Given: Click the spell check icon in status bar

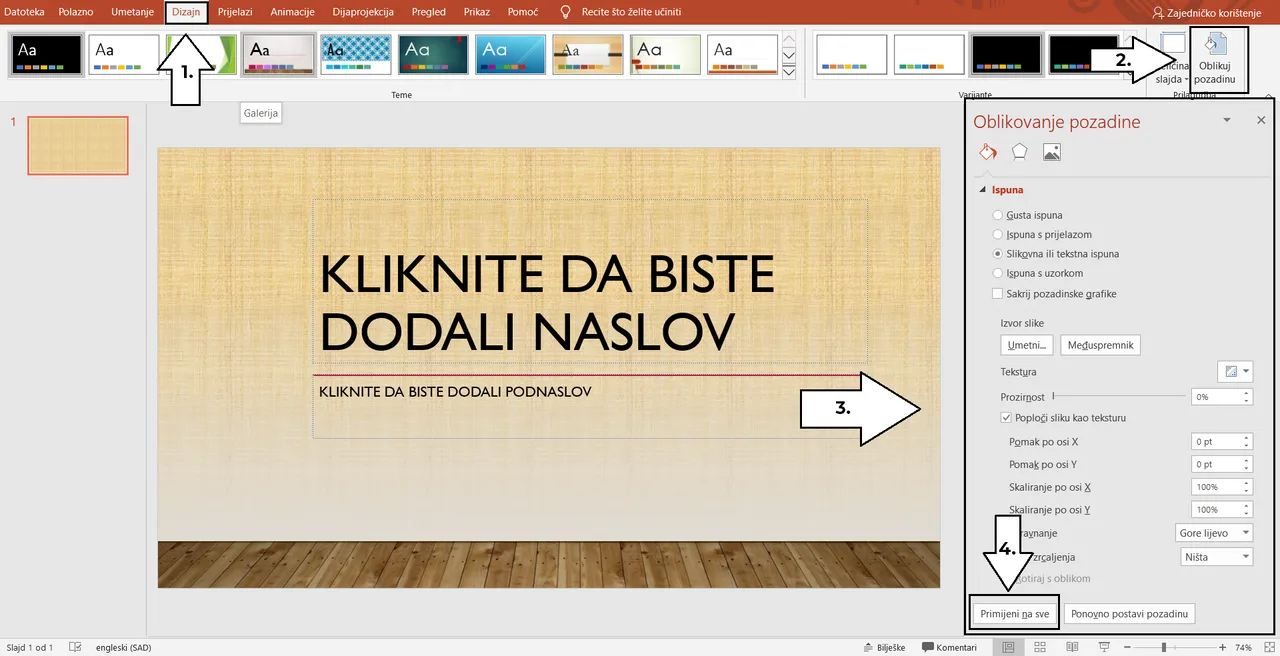Looking at the screenshot, I should [x=75, y=647].
